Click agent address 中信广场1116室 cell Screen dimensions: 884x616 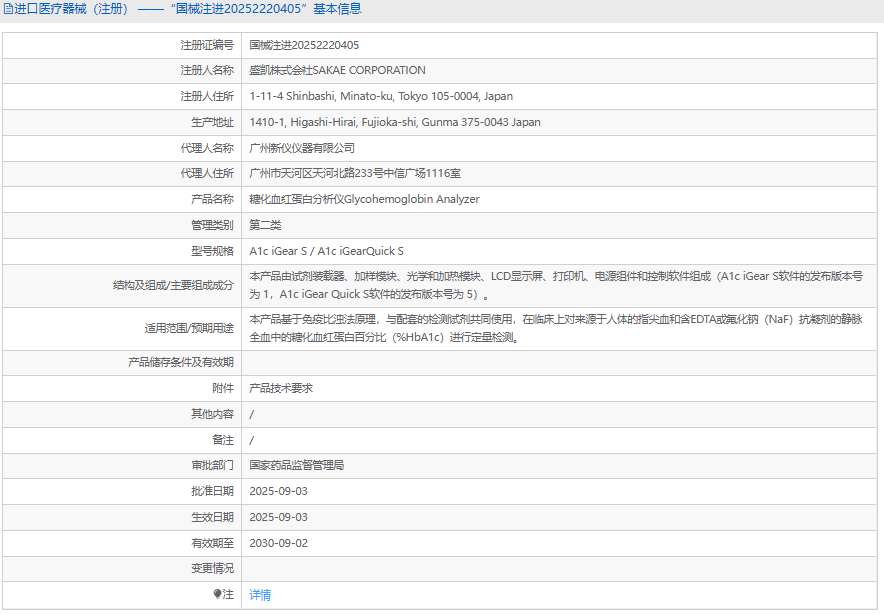click(355, 174)
